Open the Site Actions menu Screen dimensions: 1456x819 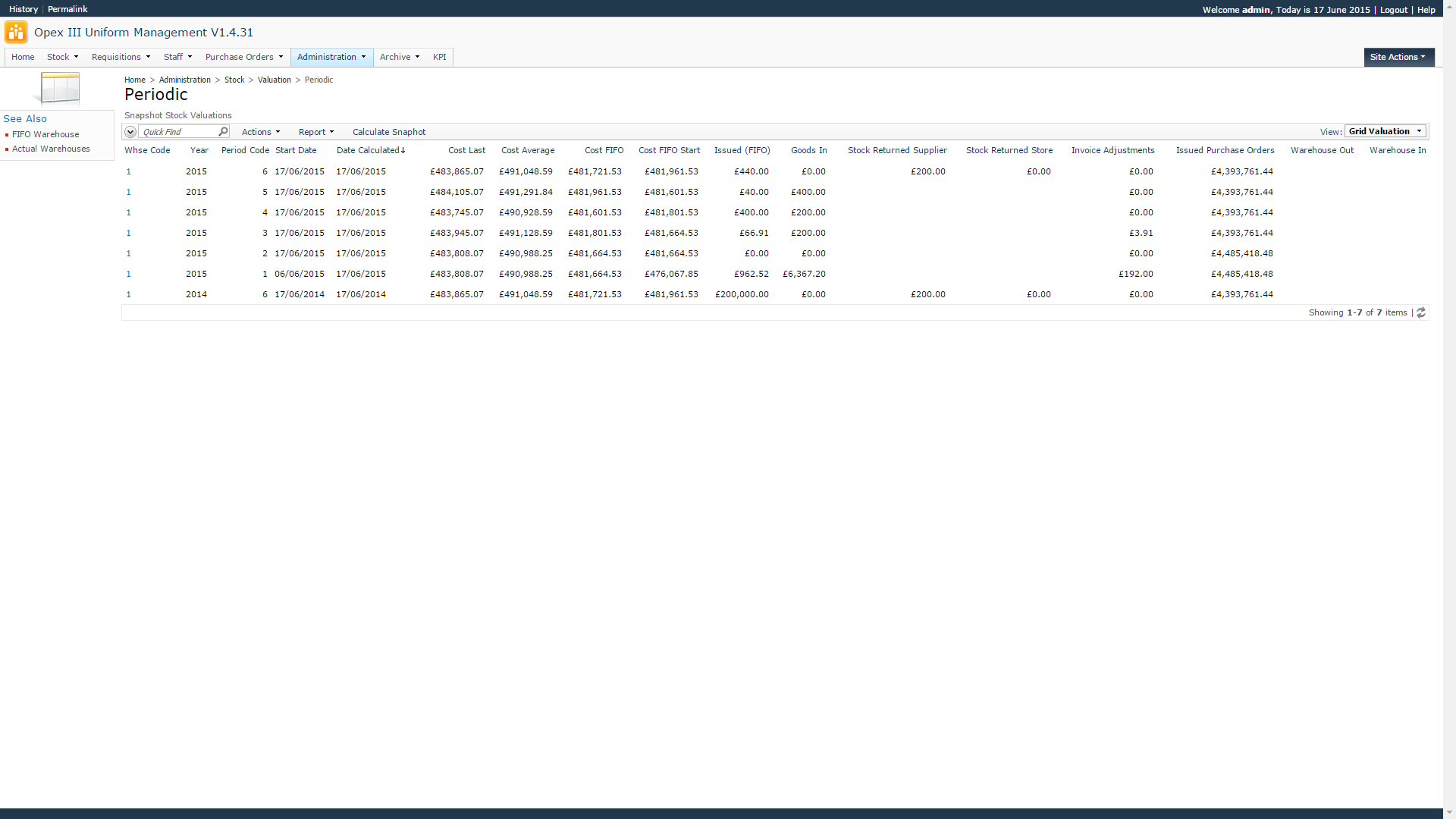click(x=1398, y=57)
